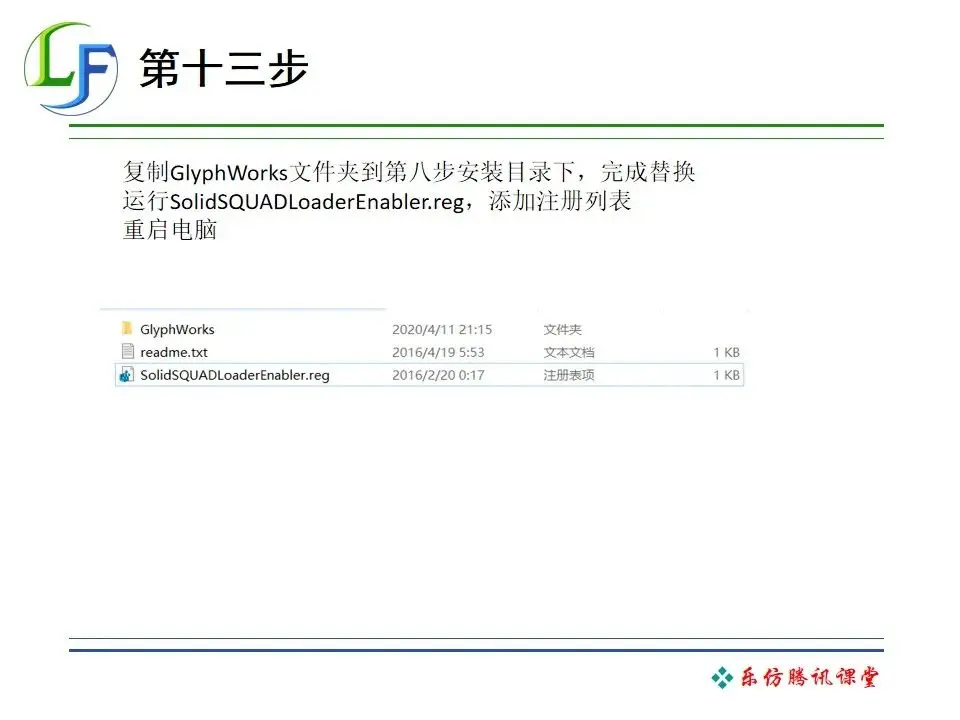The image size is (960, 720).
Task: Click the 注册表项 type label
Action: 569,375
